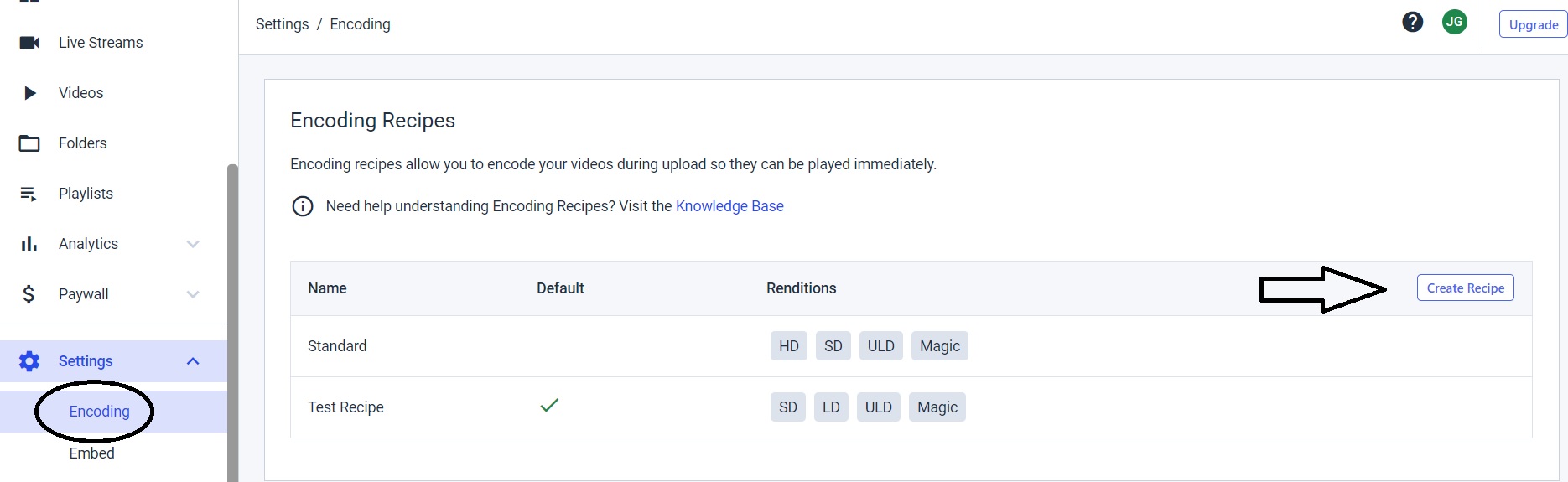
Task: Click Settings in the breadcrumb
Action: [282, 24]
